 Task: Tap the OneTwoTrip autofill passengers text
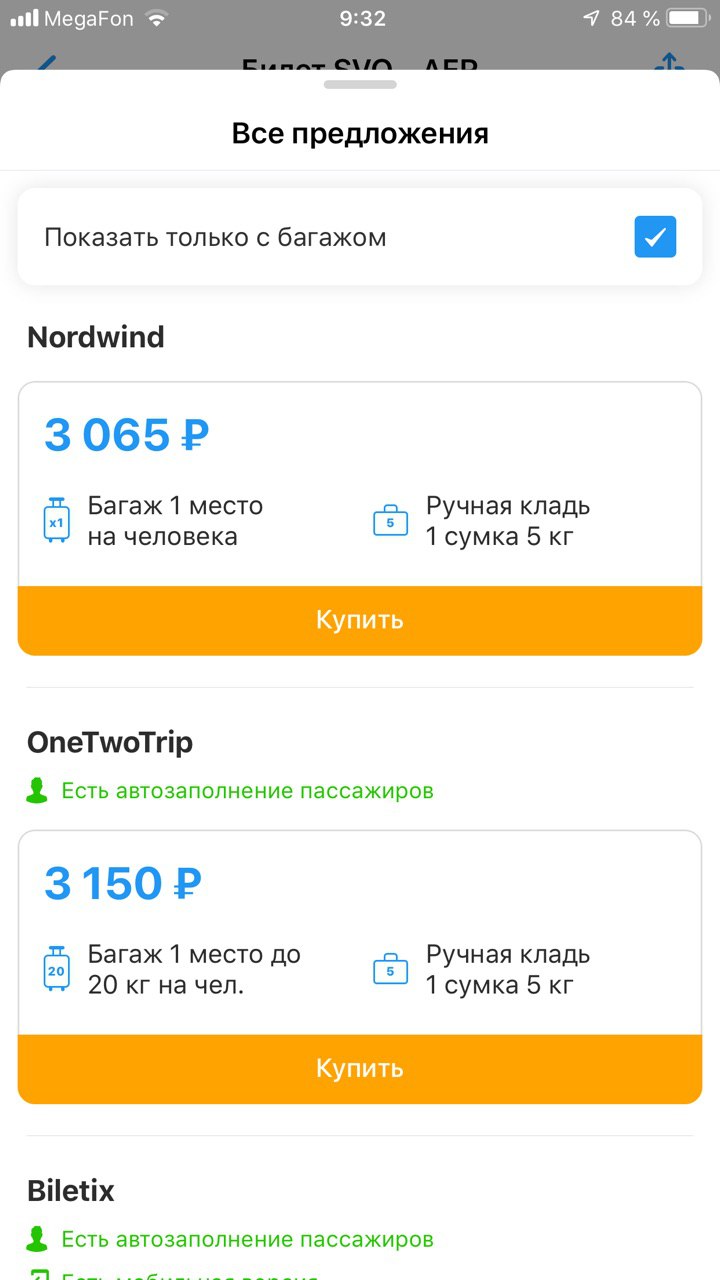click(x=247, y=791)
